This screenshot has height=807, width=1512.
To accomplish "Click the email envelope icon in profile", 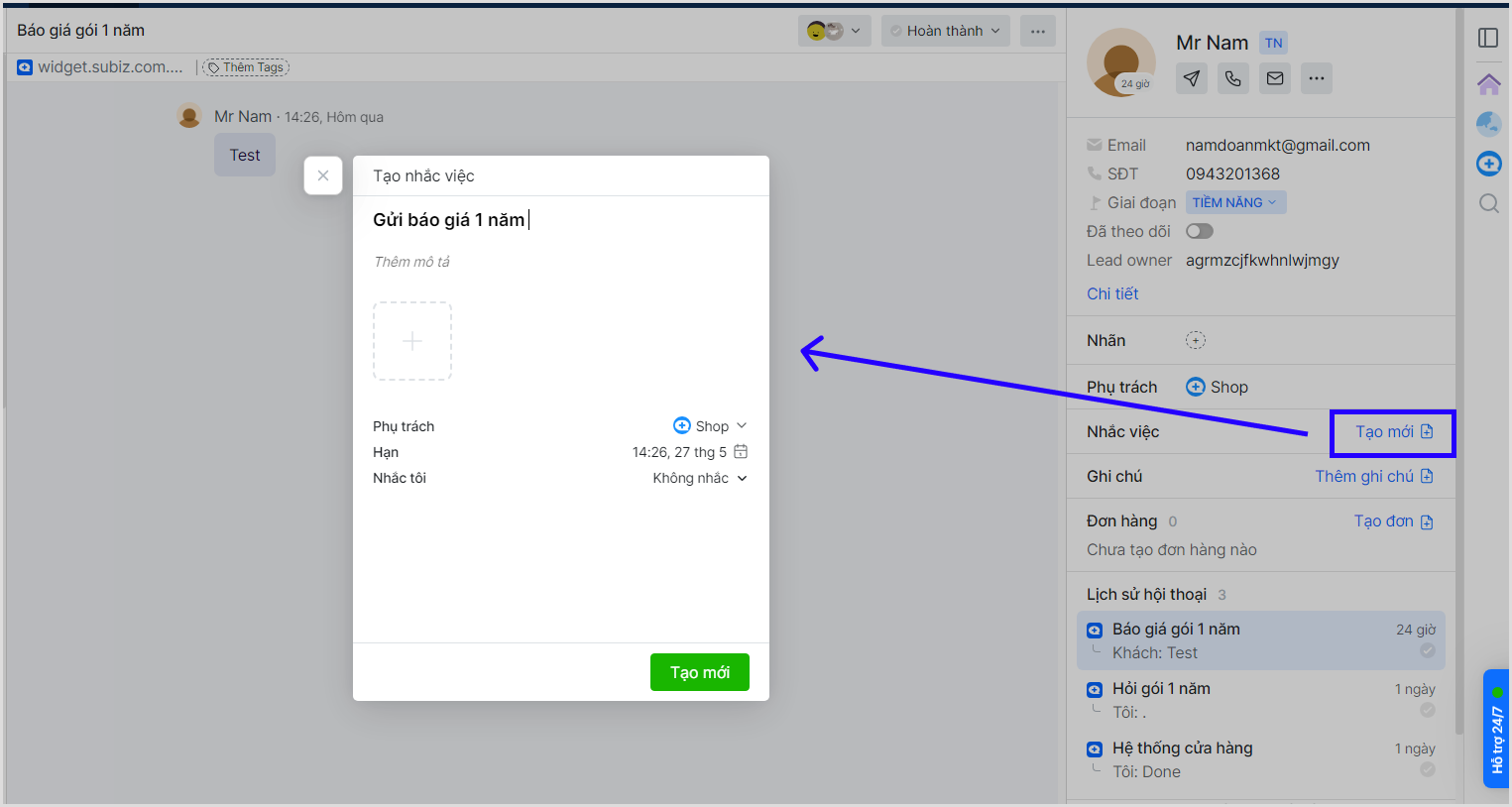I will pyautogui.click(x=1275, y=78).
